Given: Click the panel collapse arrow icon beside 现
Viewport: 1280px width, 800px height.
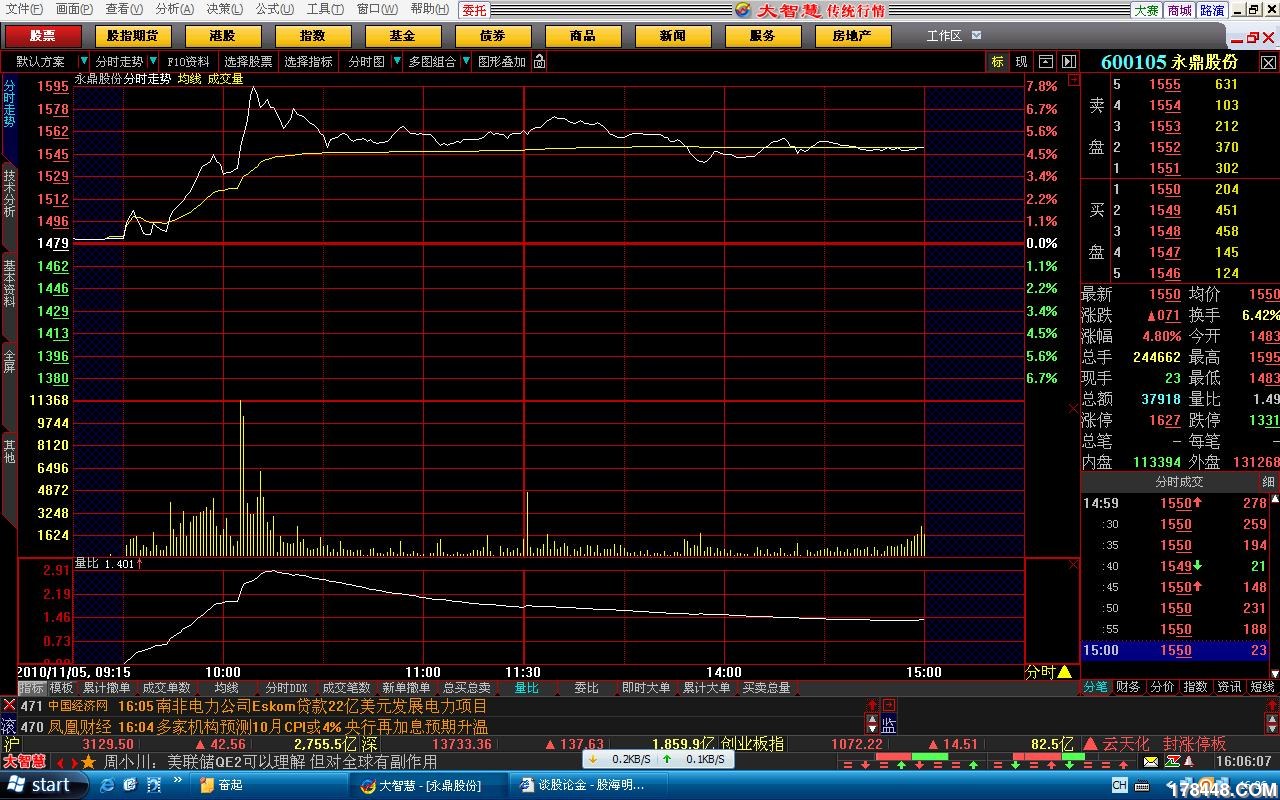Looking at the screenshot, I should 1069,62.
